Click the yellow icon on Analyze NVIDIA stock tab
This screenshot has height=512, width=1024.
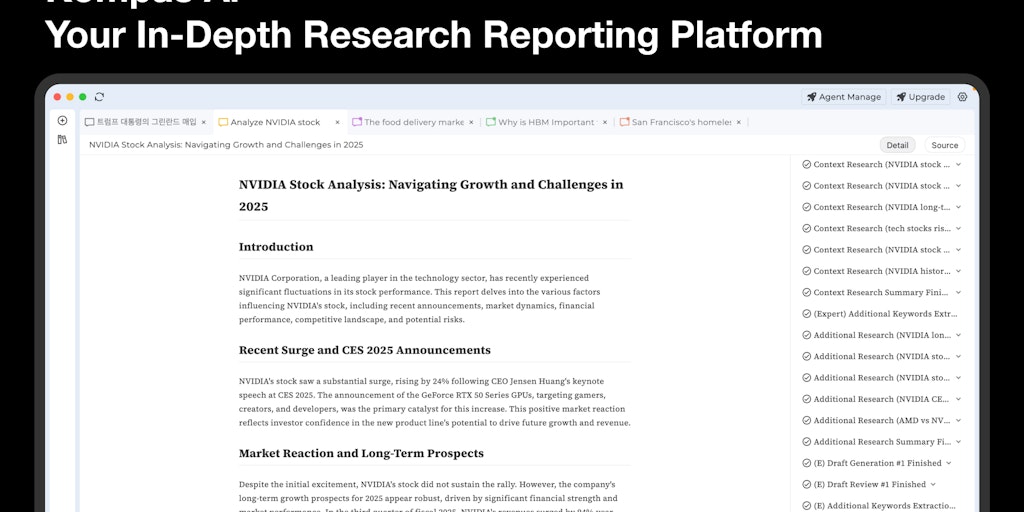[x=223, y=122]
